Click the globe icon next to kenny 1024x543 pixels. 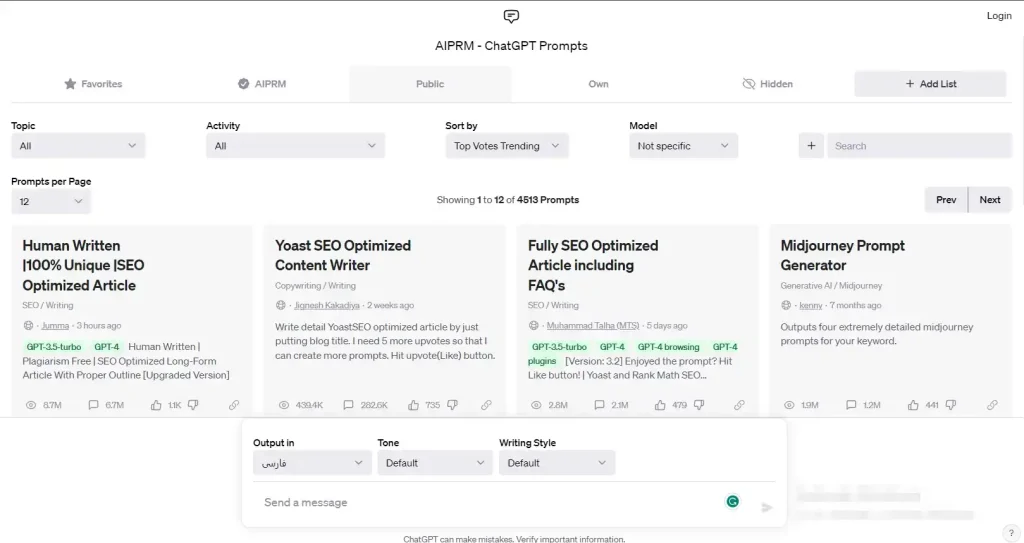[786, 305]
